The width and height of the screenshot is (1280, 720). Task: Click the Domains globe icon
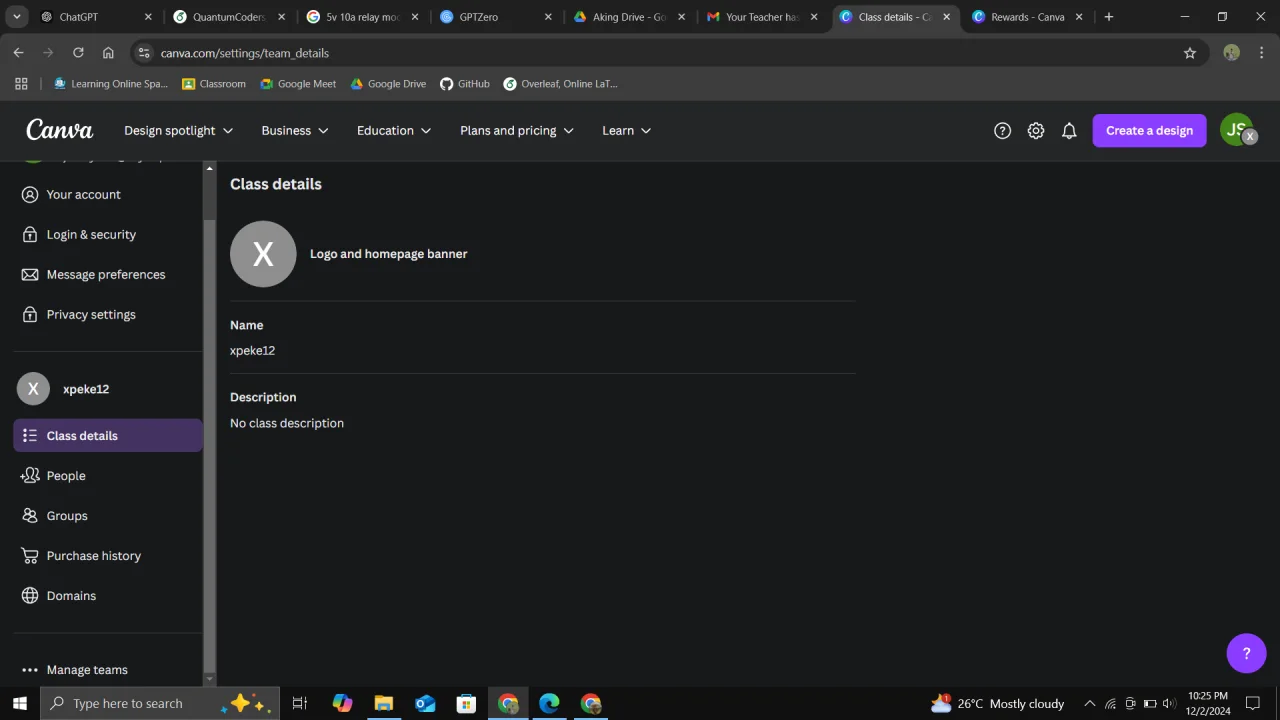point(30,596)
